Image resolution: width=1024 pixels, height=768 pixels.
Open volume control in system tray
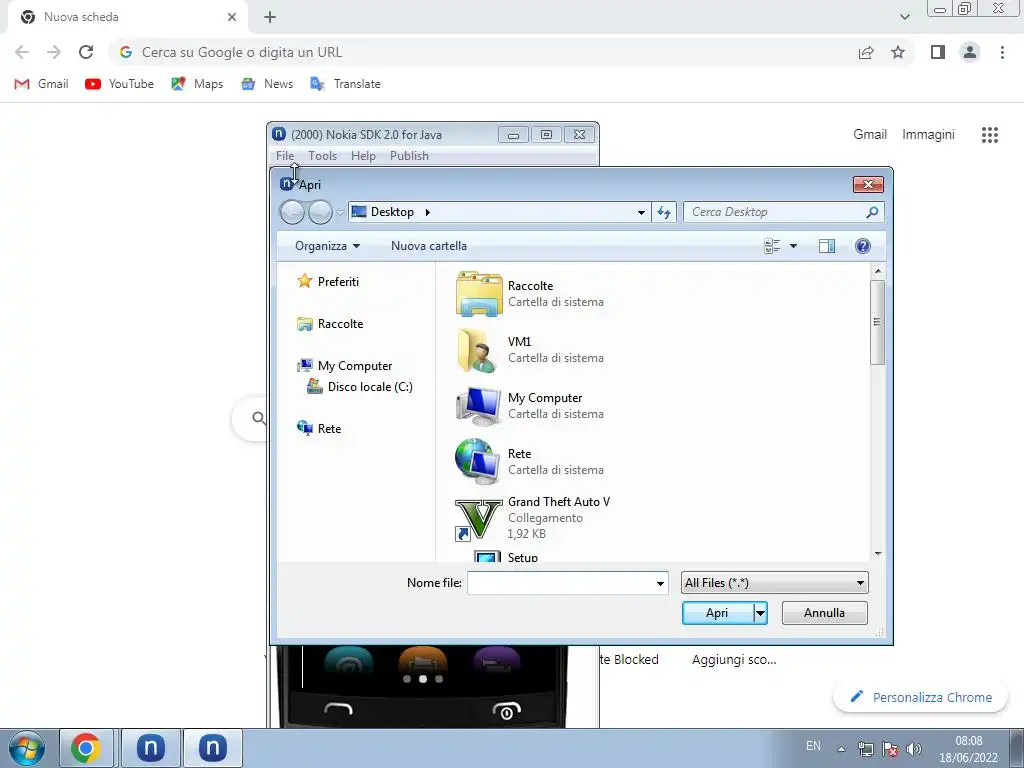pos(914,749)
